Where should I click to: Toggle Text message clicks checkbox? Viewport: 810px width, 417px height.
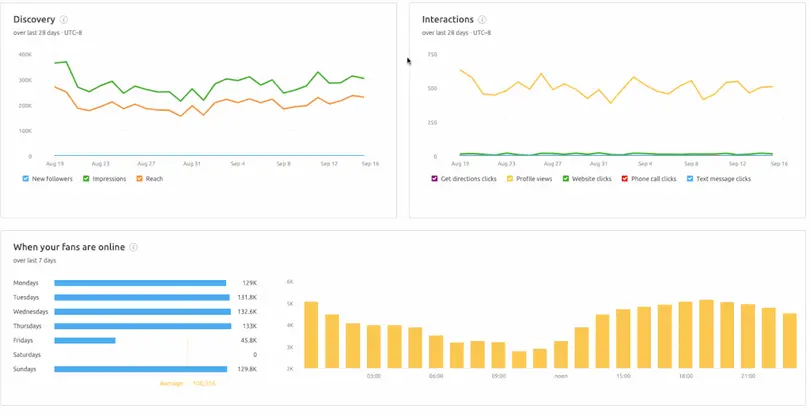coord(691,179)
